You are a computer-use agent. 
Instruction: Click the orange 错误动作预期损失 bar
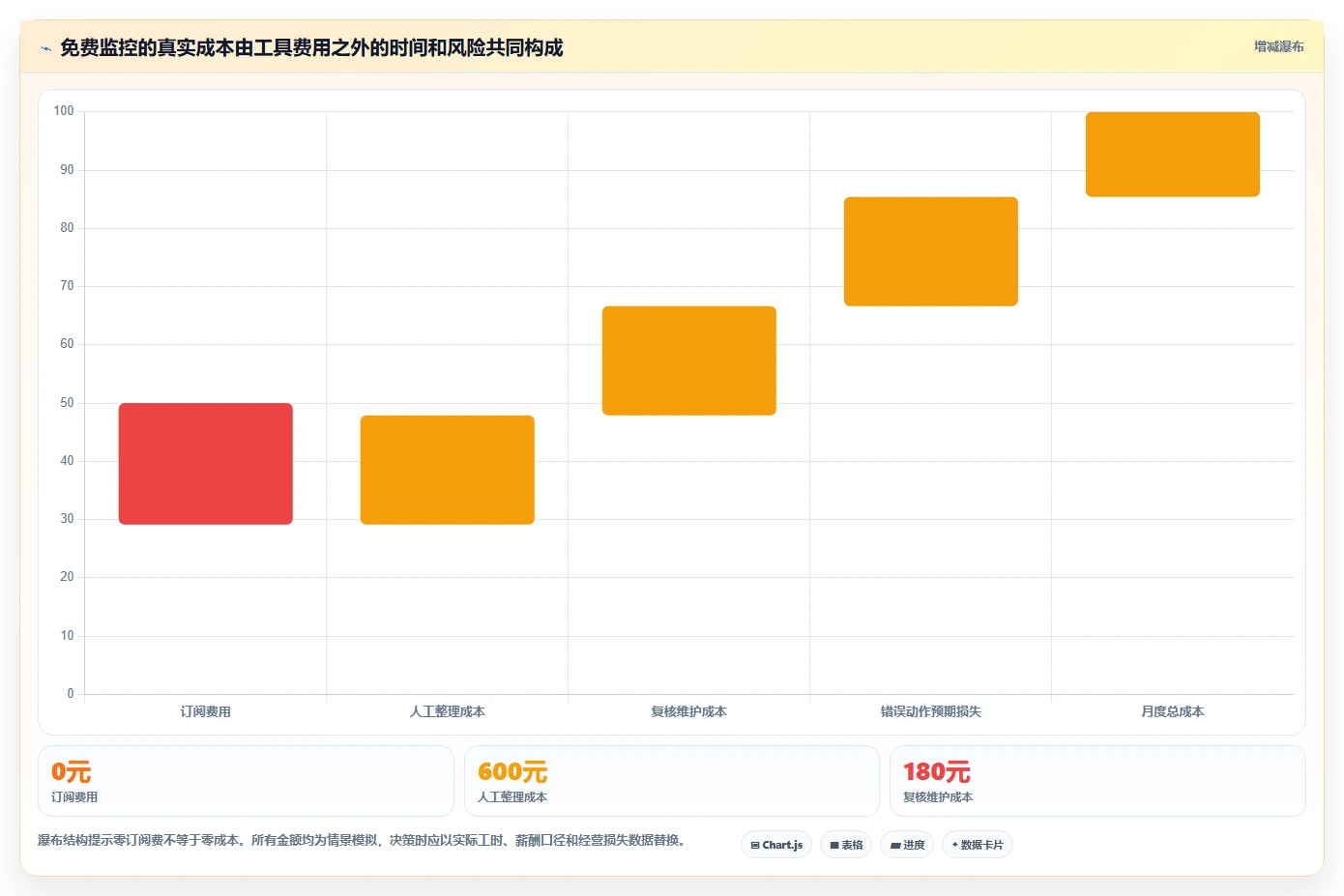931,251
